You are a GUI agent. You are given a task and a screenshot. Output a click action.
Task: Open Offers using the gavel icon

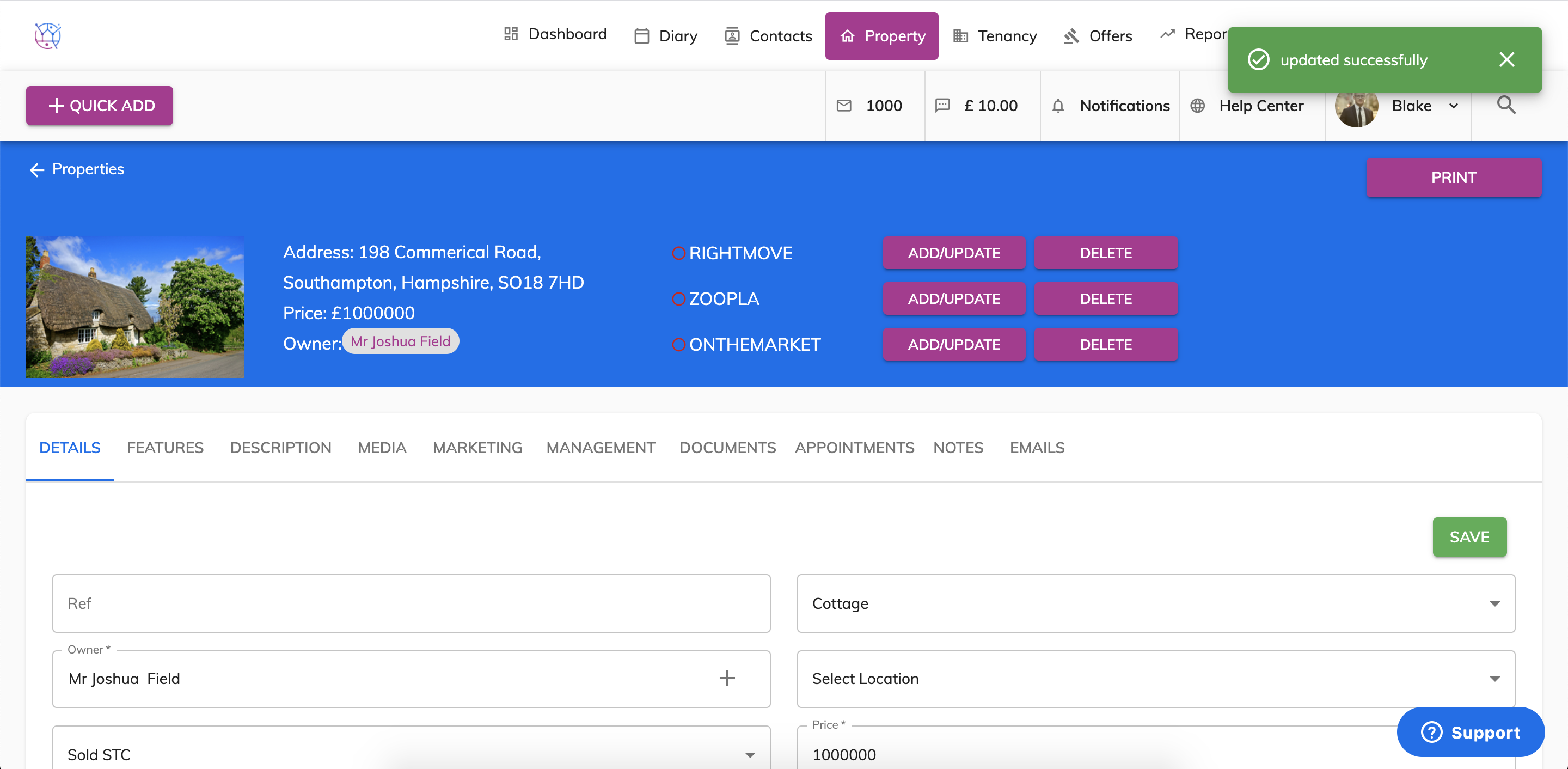click(1072, 35)
